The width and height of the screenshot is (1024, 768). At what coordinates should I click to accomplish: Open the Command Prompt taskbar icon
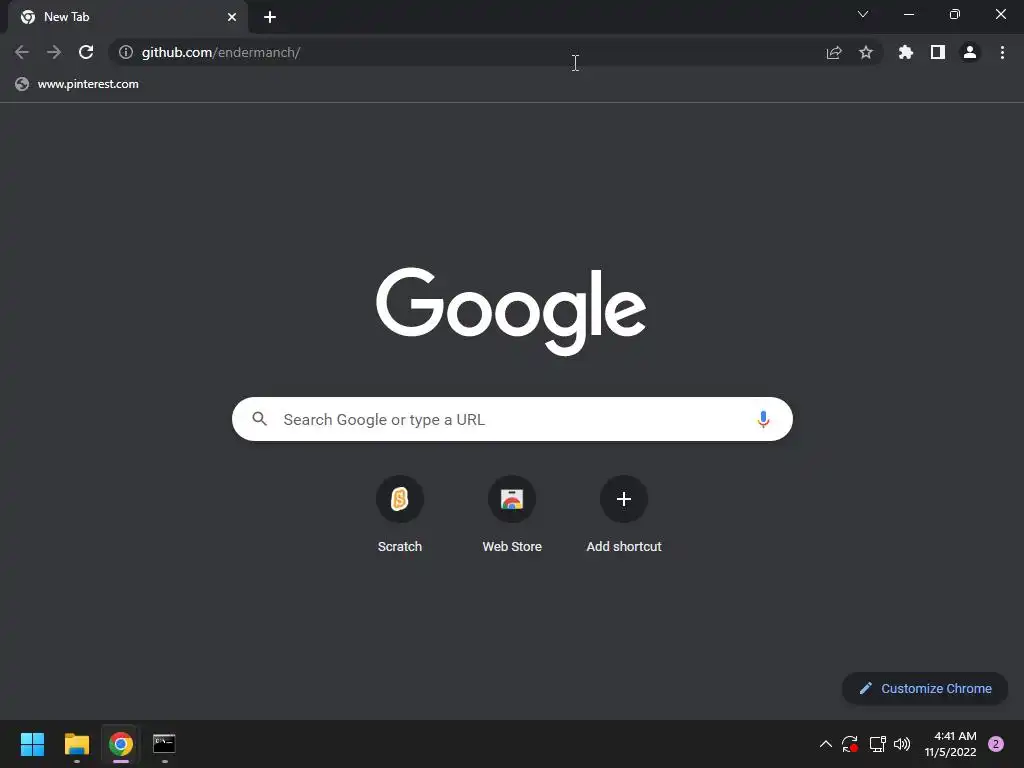click(164, 744)
